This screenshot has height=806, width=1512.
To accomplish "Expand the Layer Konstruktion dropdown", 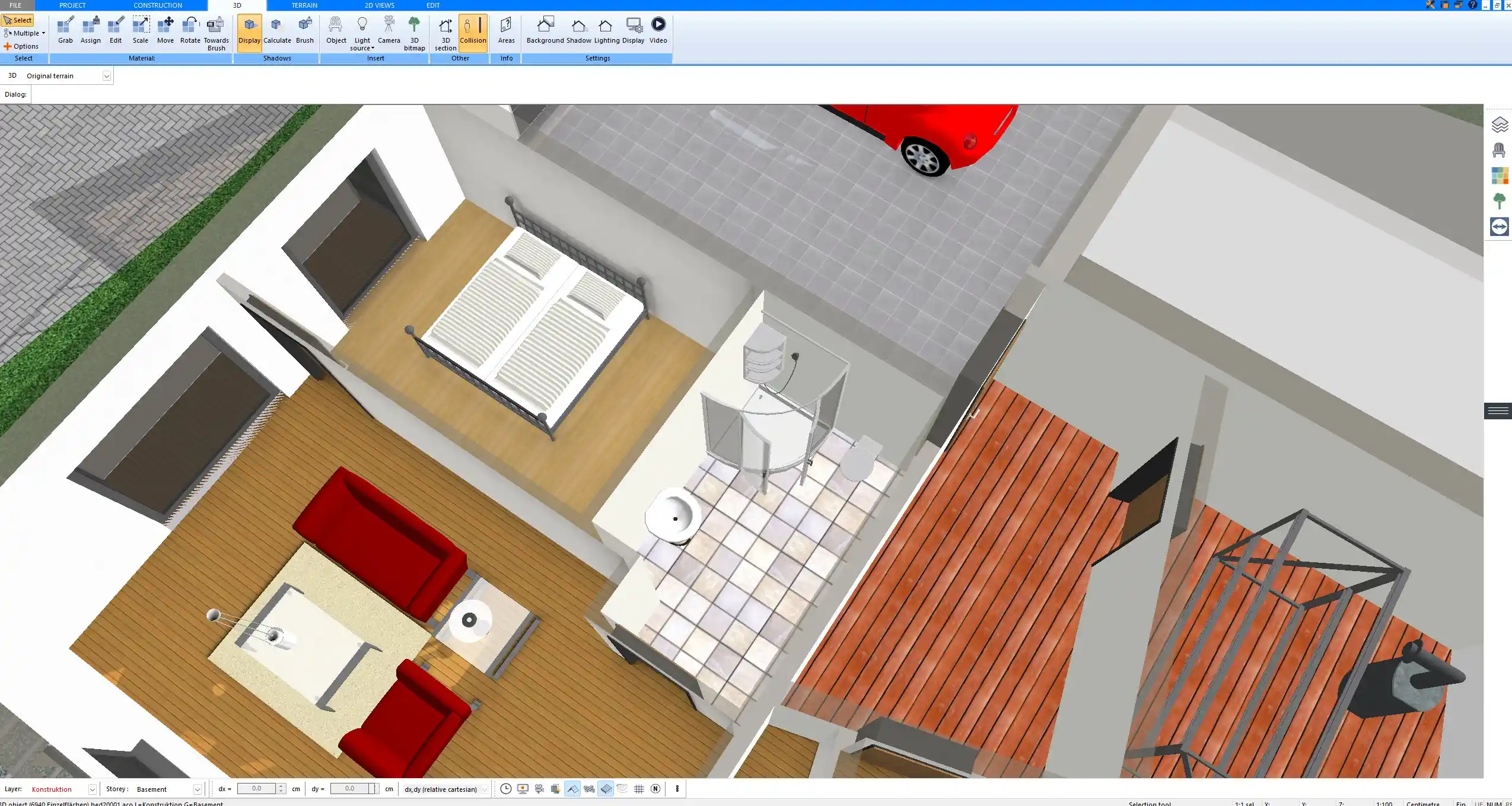I will coord(92,789).
